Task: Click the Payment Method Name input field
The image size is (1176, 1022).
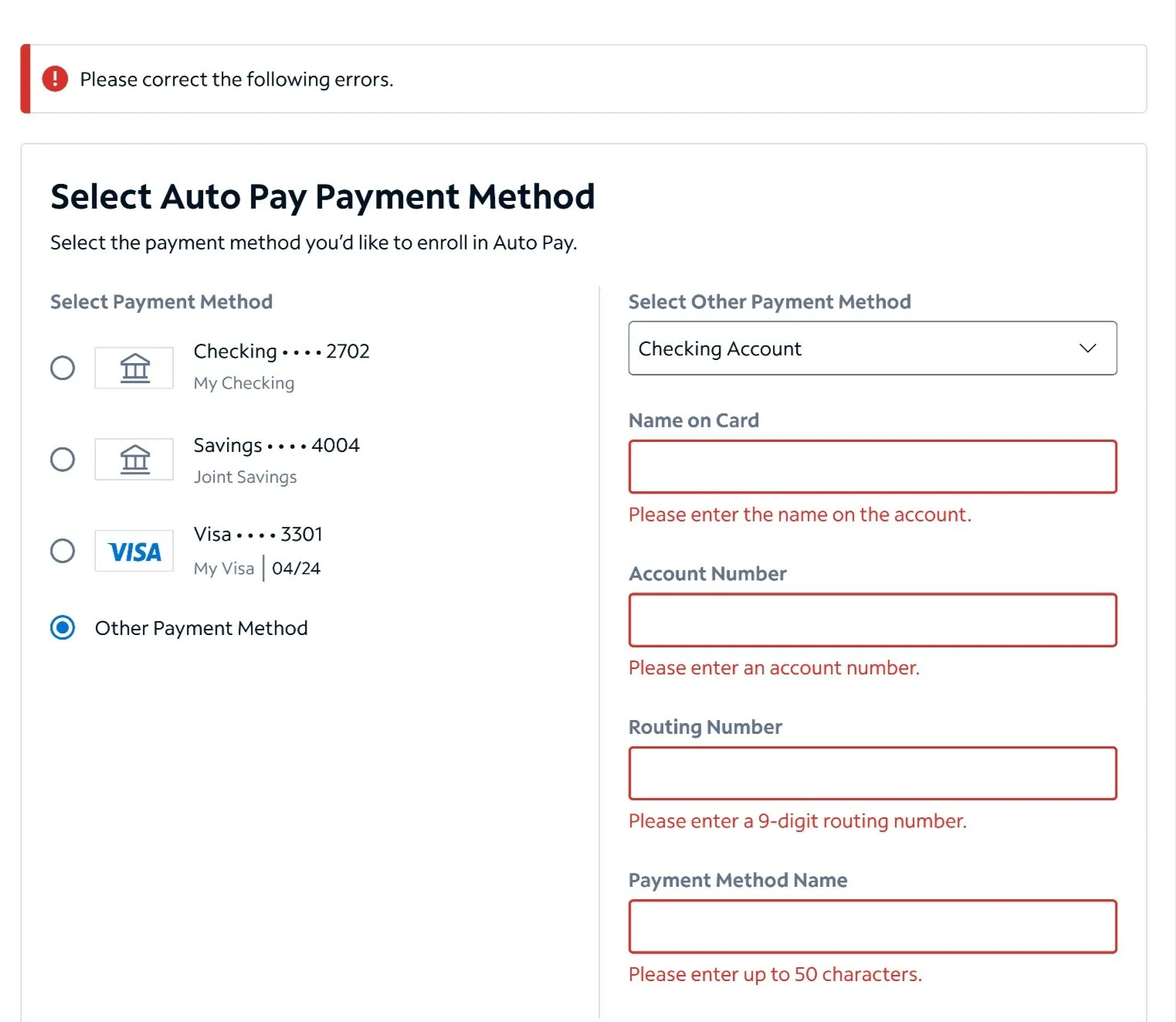Action: (873, 926)
